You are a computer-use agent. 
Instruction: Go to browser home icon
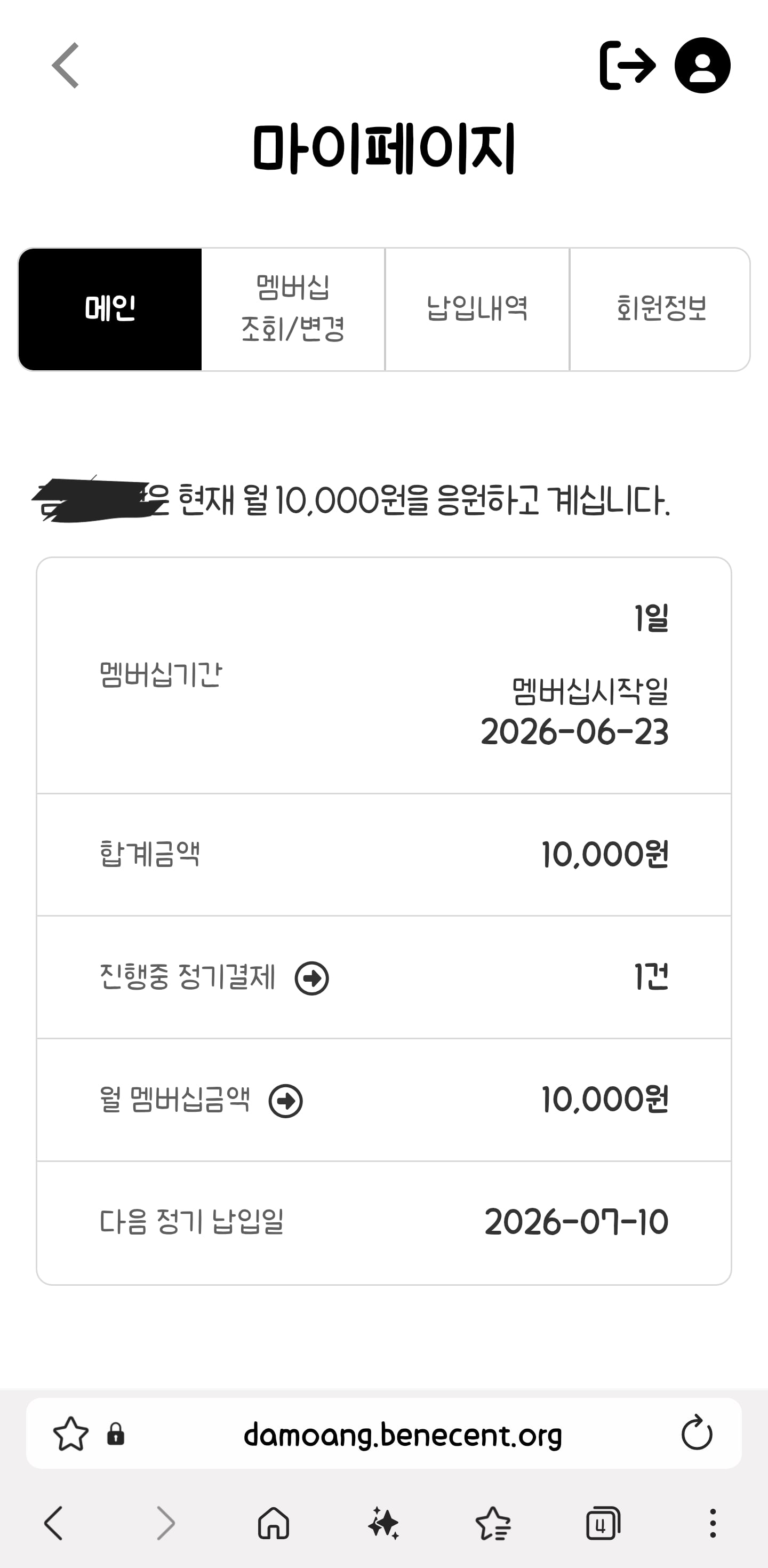click(274, 1523)
